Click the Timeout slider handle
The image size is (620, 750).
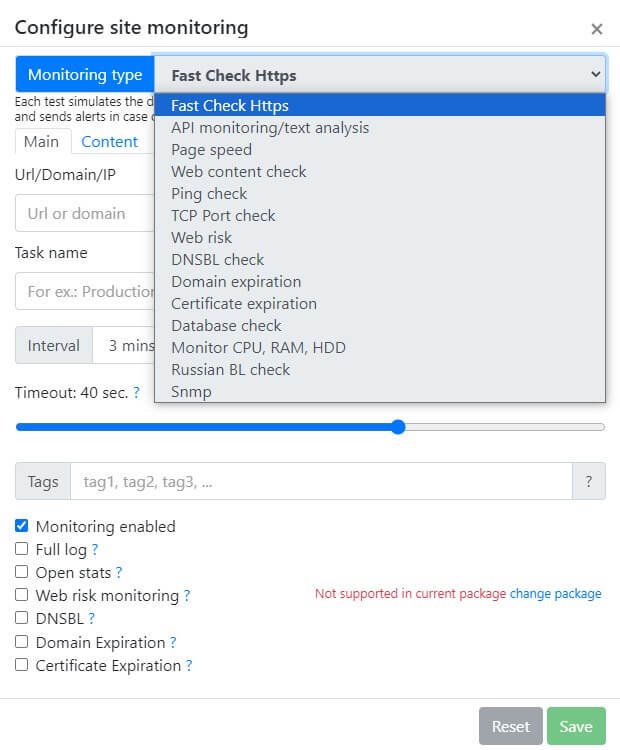click(398, 427)
